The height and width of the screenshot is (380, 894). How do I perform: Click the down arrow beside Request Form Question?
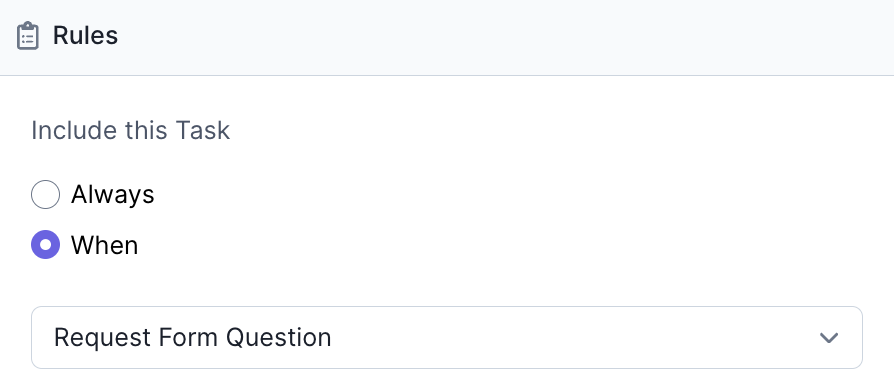point(828,338)
